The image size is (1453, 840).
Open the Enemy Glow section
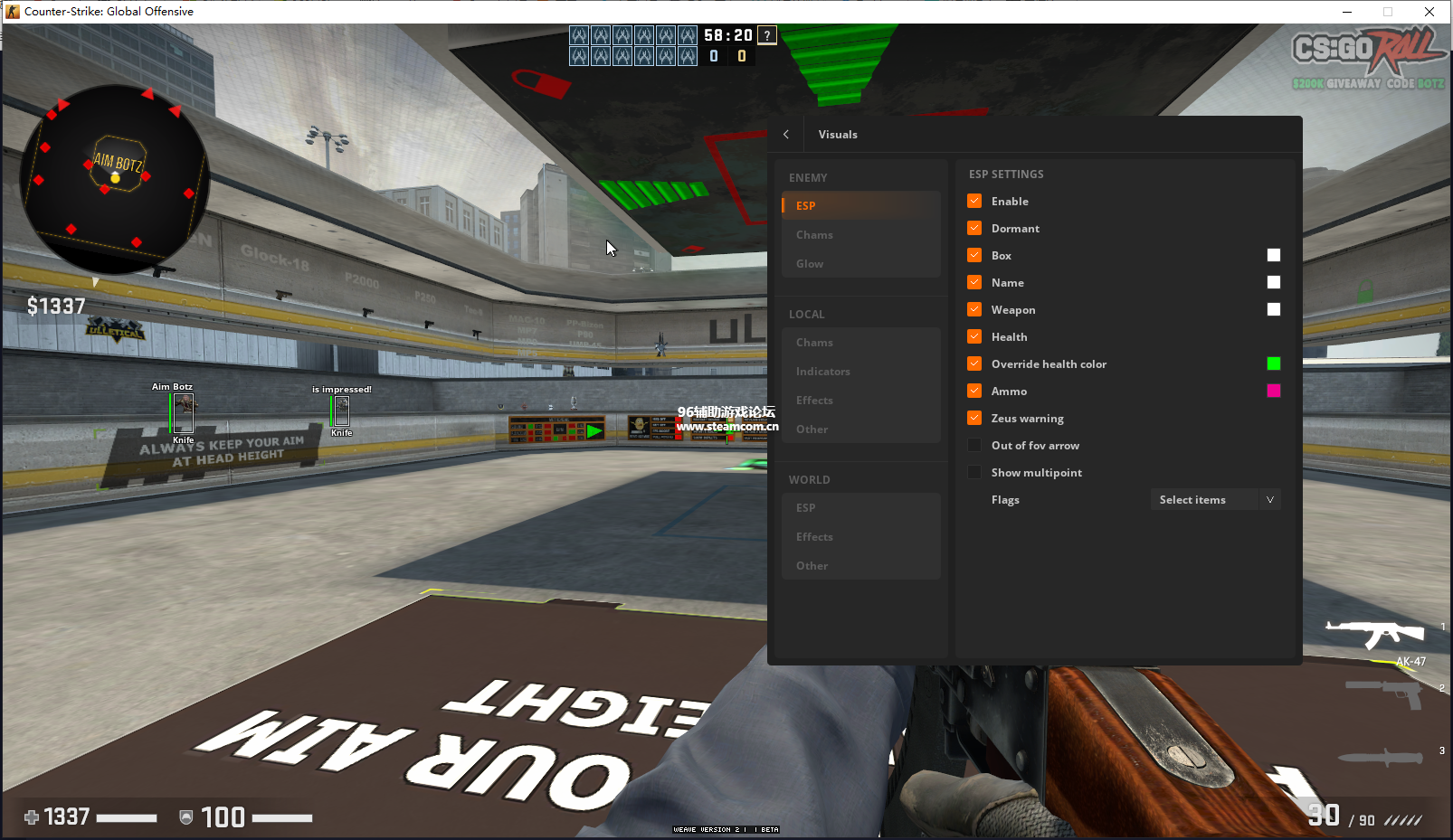[x=861, y=263]
